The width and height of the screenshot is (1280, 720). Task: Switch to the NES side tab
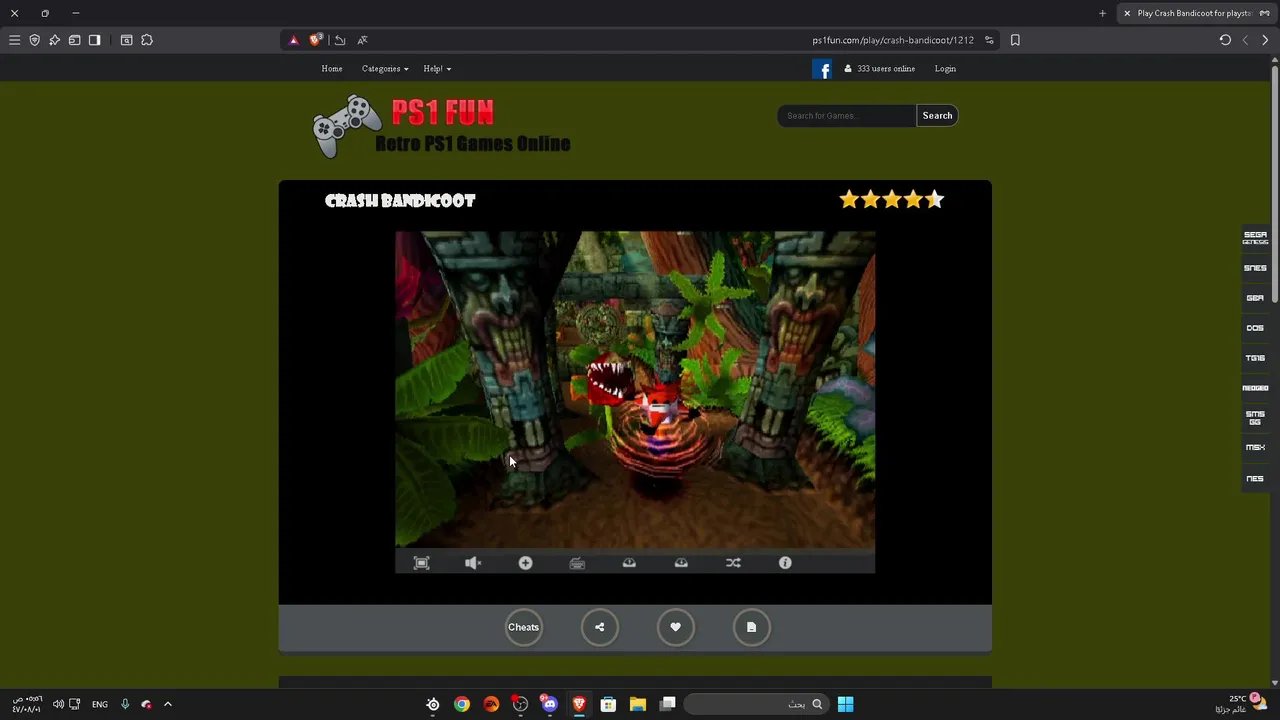pos(1255,478)
